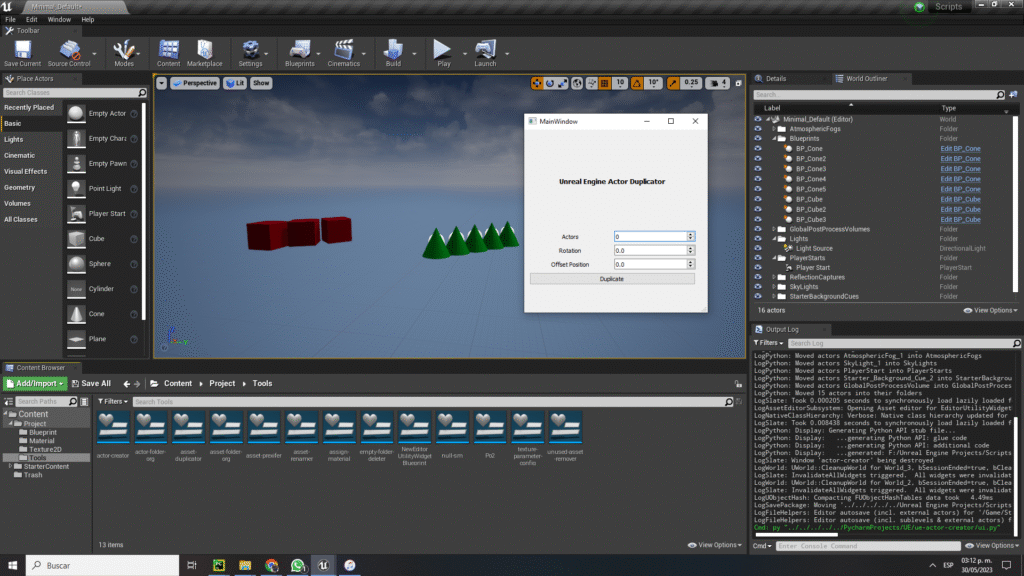Image resolution: width=1024 pixels, height=576 pixels.
Task: Hide the AtmosphericFogs folder
Action: pyautogui.click(x=758, y=129)
